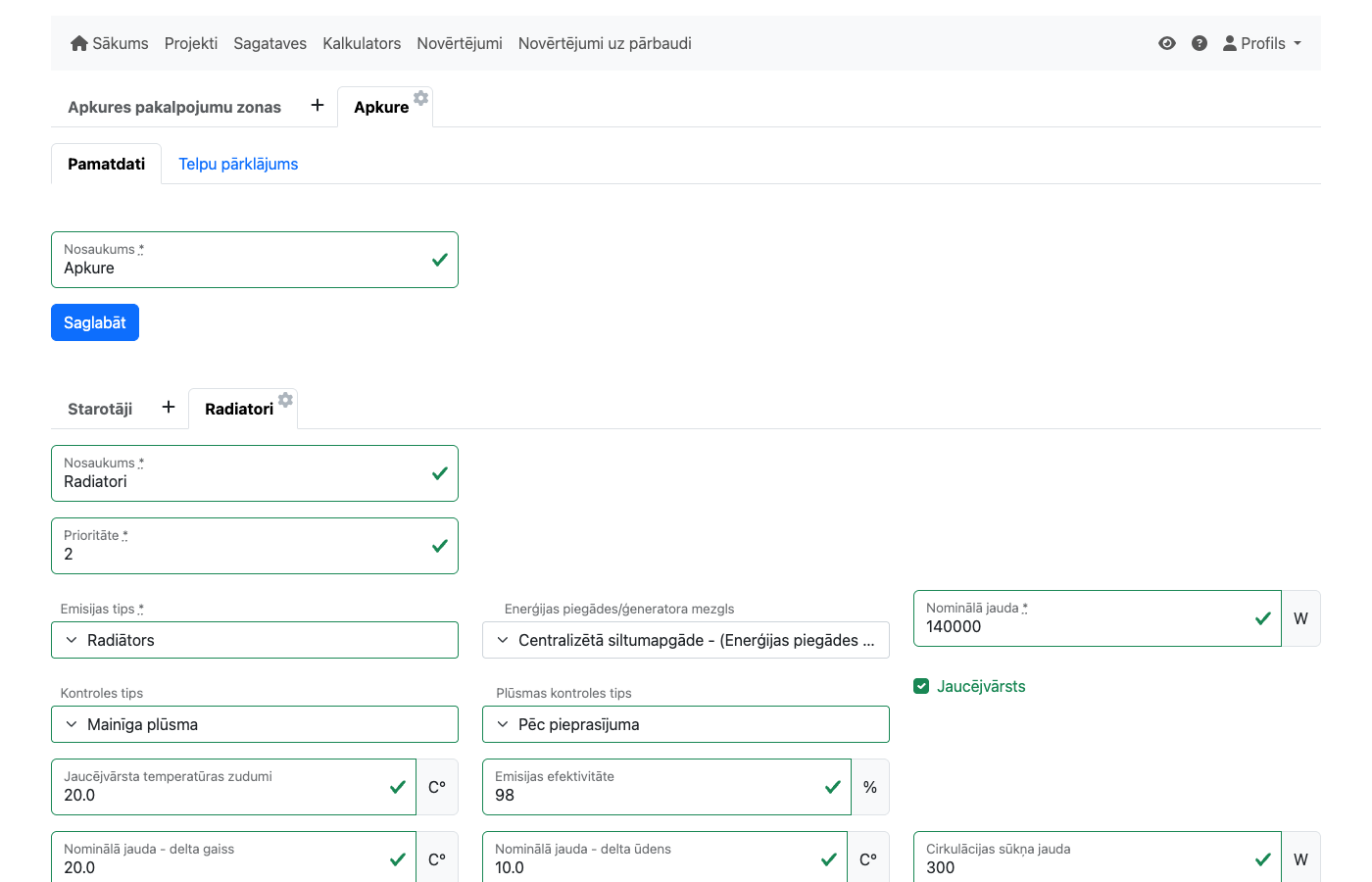This screenshot has width=1372, height=882.
Task: Click the gear icon on Radiatori tab
Action: pyautogui.click(x=285, y=400)
